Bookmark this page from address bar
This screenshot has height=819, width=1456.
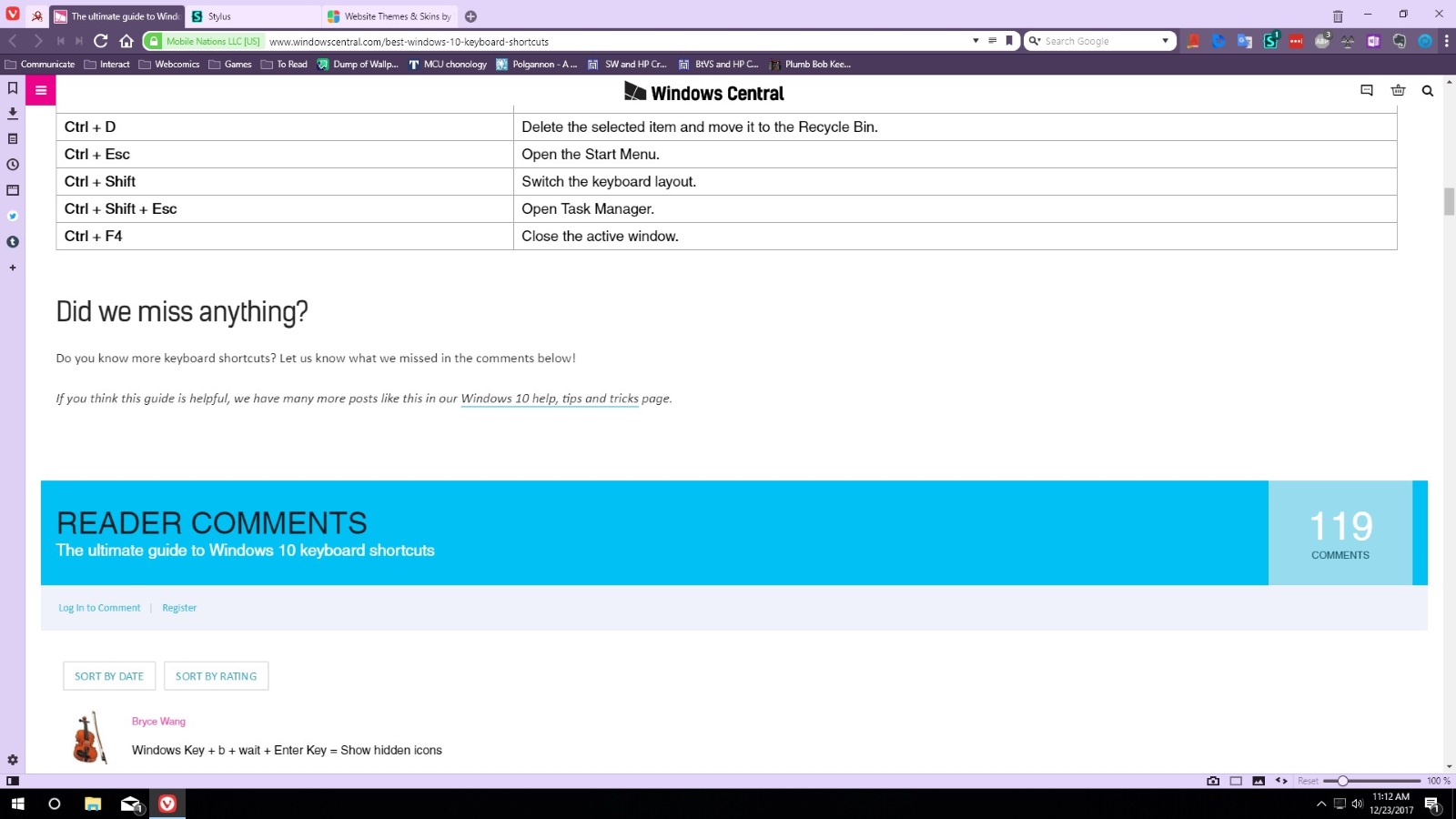click(x=1009, y=41)
